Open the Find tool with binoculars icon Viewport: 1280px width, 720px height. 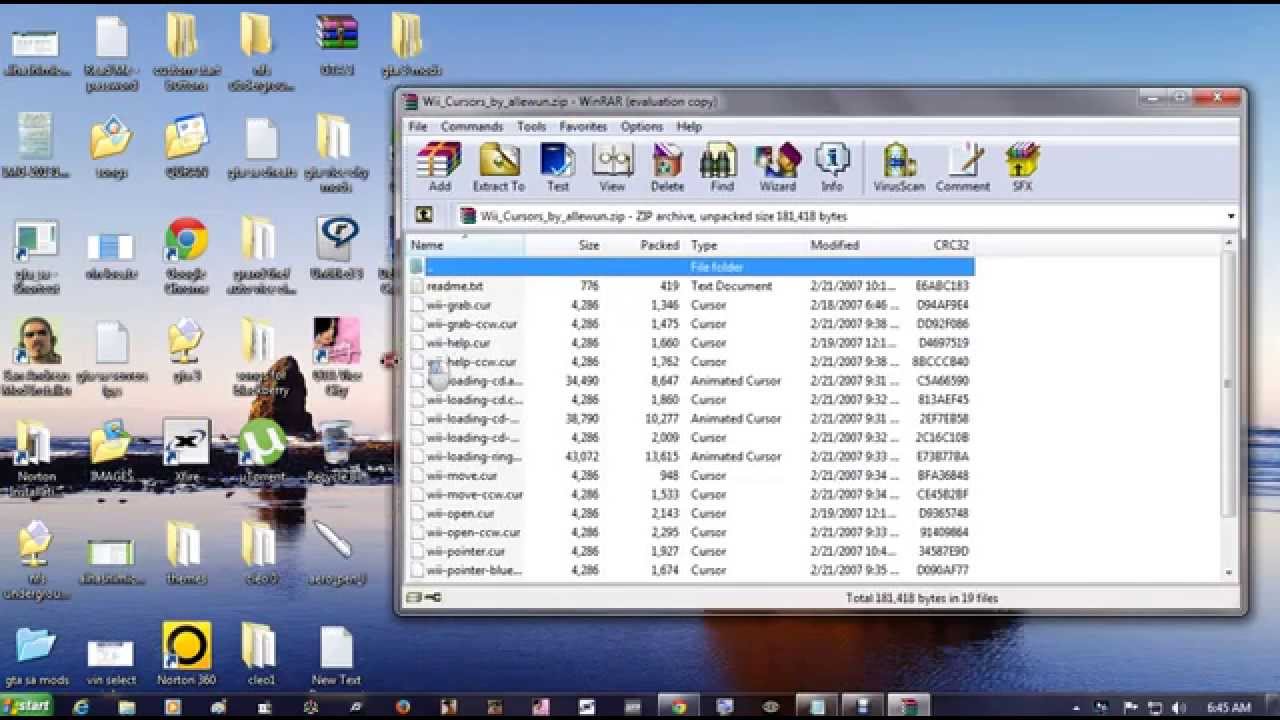coord(721,167)
